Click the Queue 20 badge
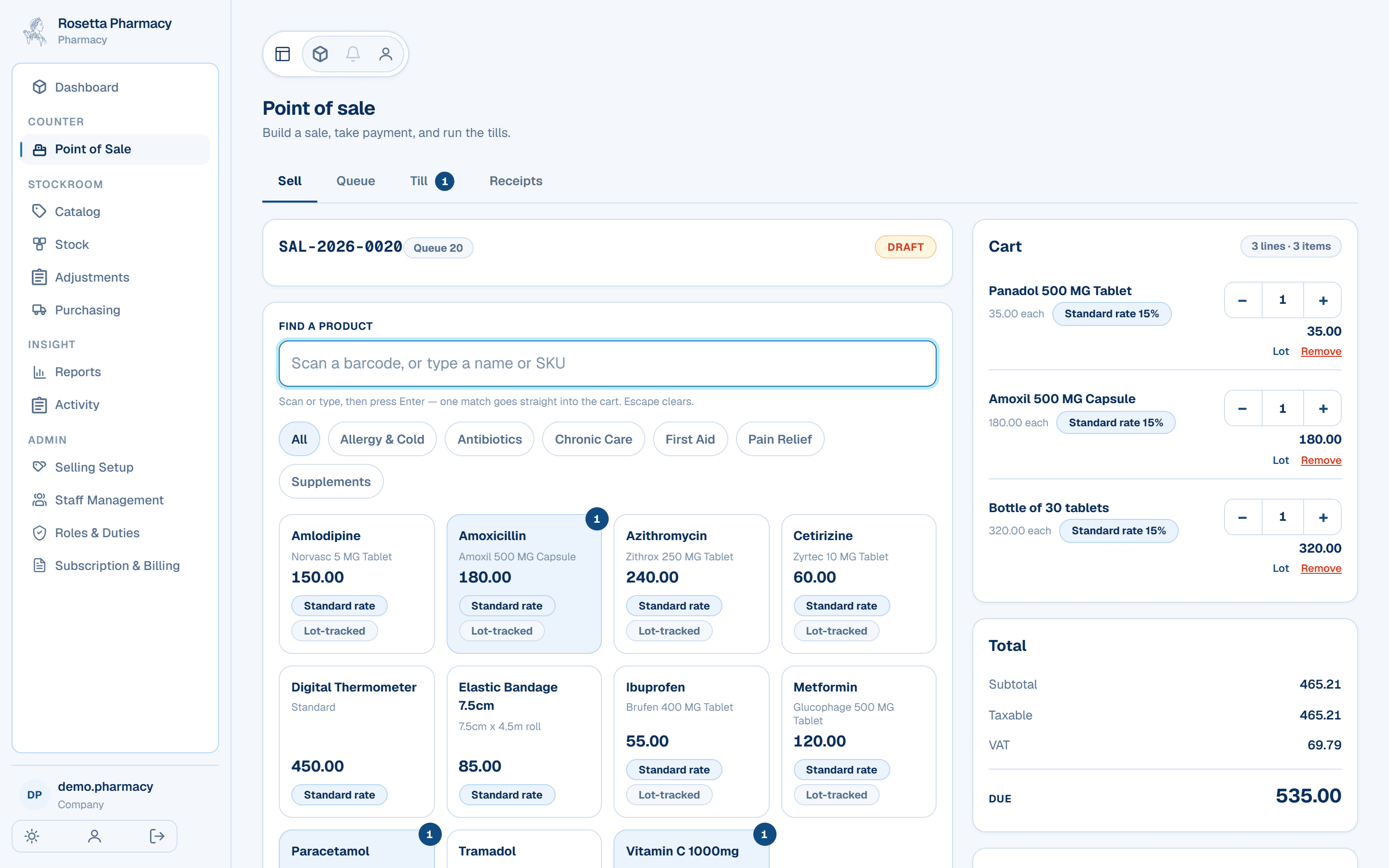The image size is (1389, 868). [438, 248]
